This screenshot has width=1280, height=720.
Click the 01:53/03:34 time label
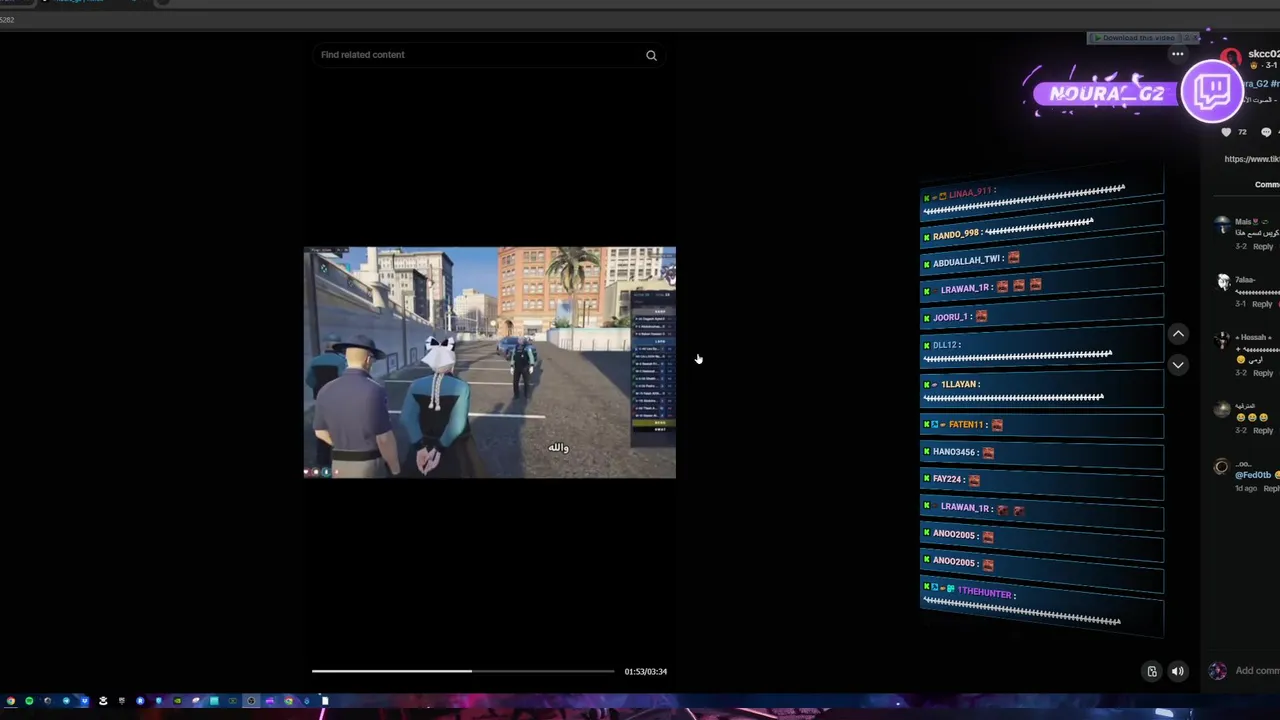click(x=646, y=672)
